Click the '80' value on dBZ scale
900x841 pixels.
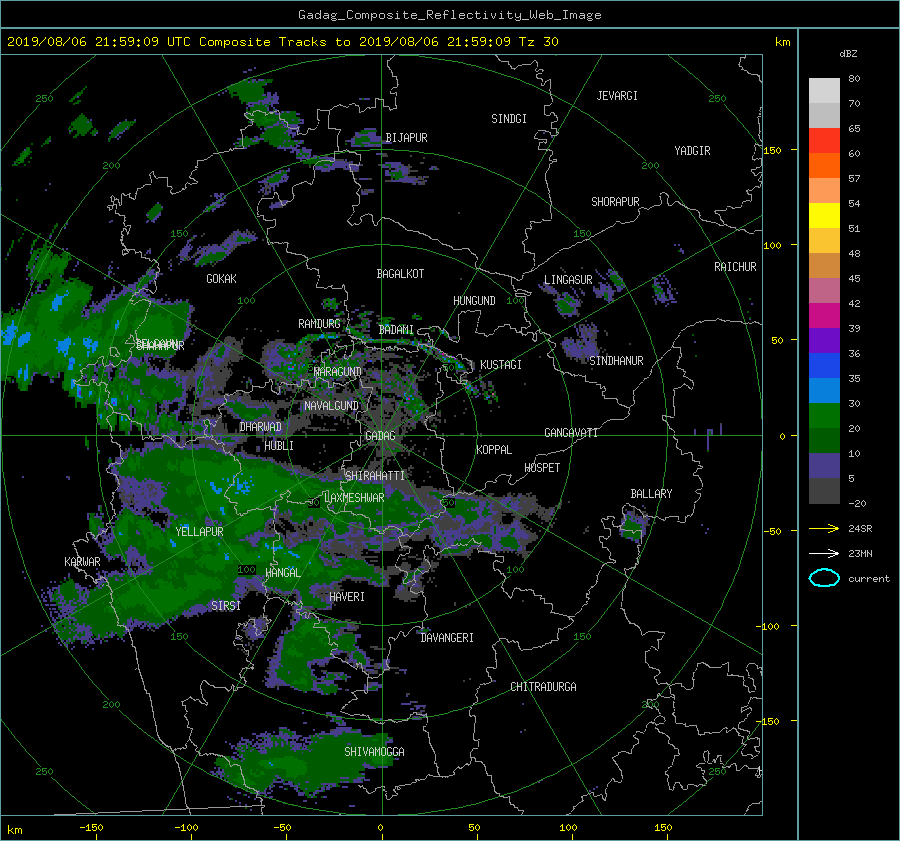coord(854,79)
